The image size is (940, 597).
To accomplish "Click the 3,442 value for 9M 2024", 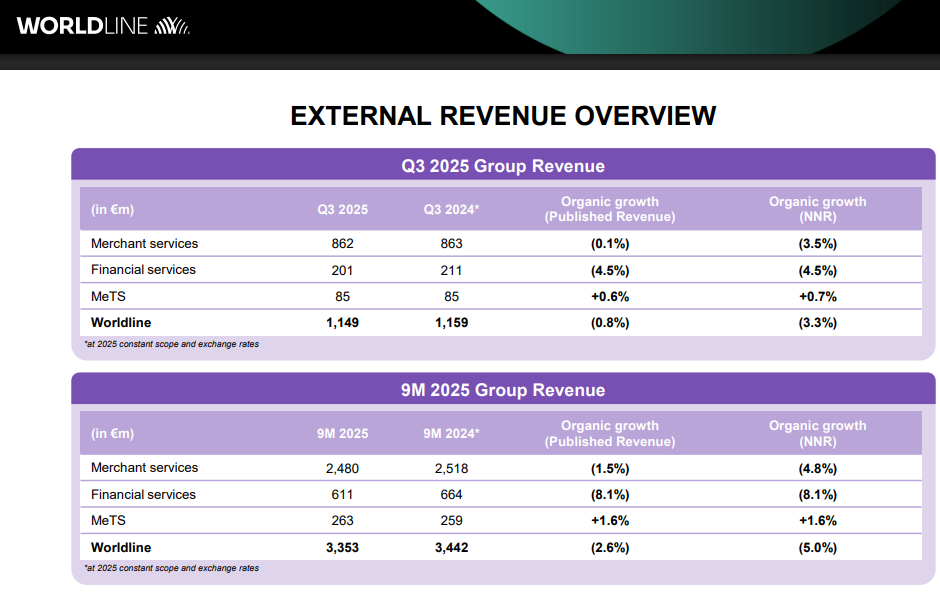I will [x=451, y=547].
